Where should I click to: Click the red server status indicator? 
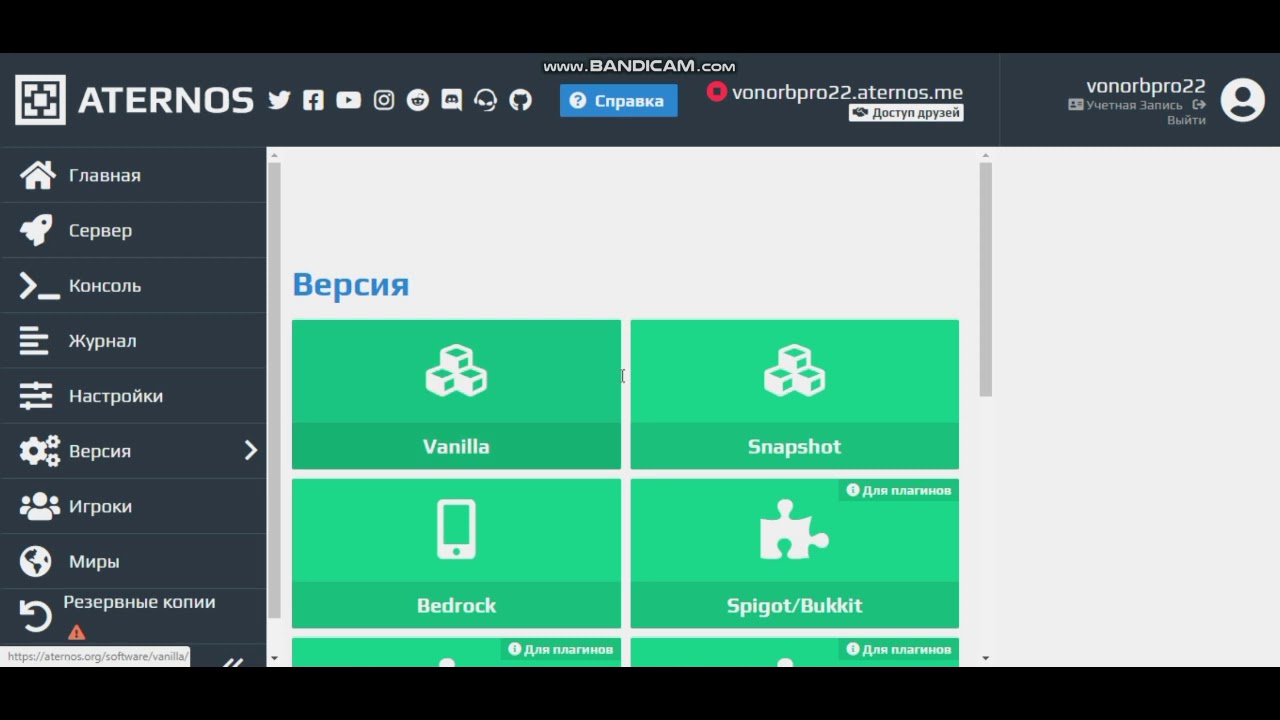(716, 91)
